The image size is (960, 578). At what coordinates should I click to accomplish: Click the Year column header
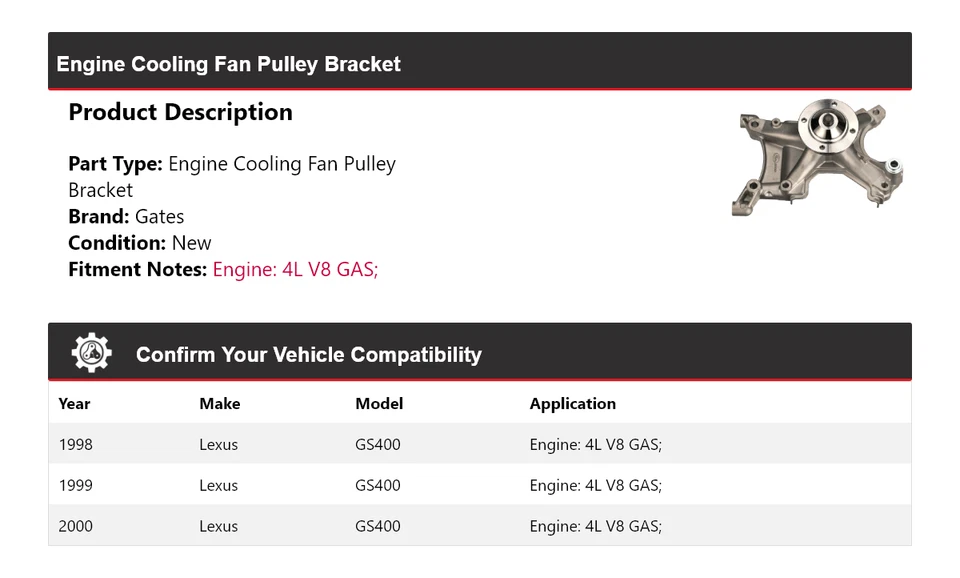coord(74,404)
